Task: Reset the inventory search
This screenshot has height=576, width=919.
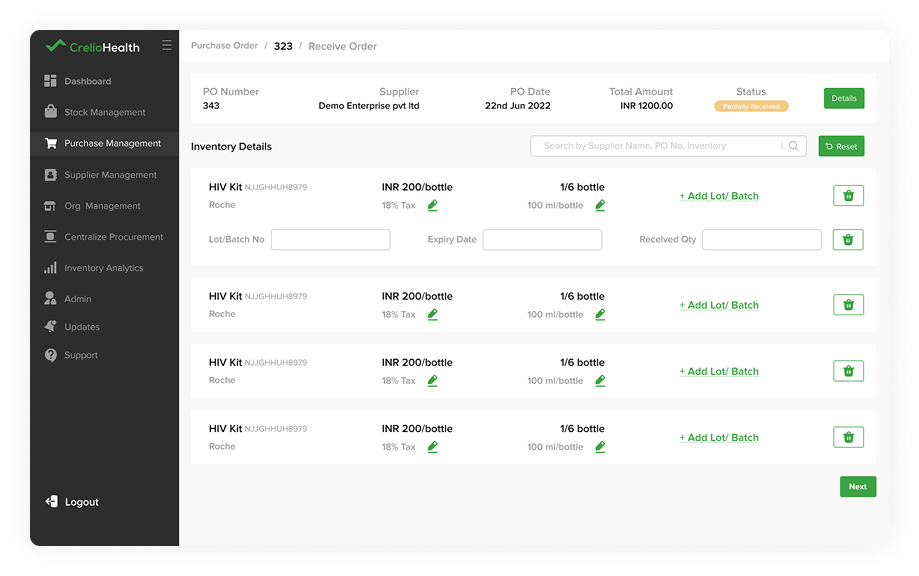Action: click(x=841, y=146)
